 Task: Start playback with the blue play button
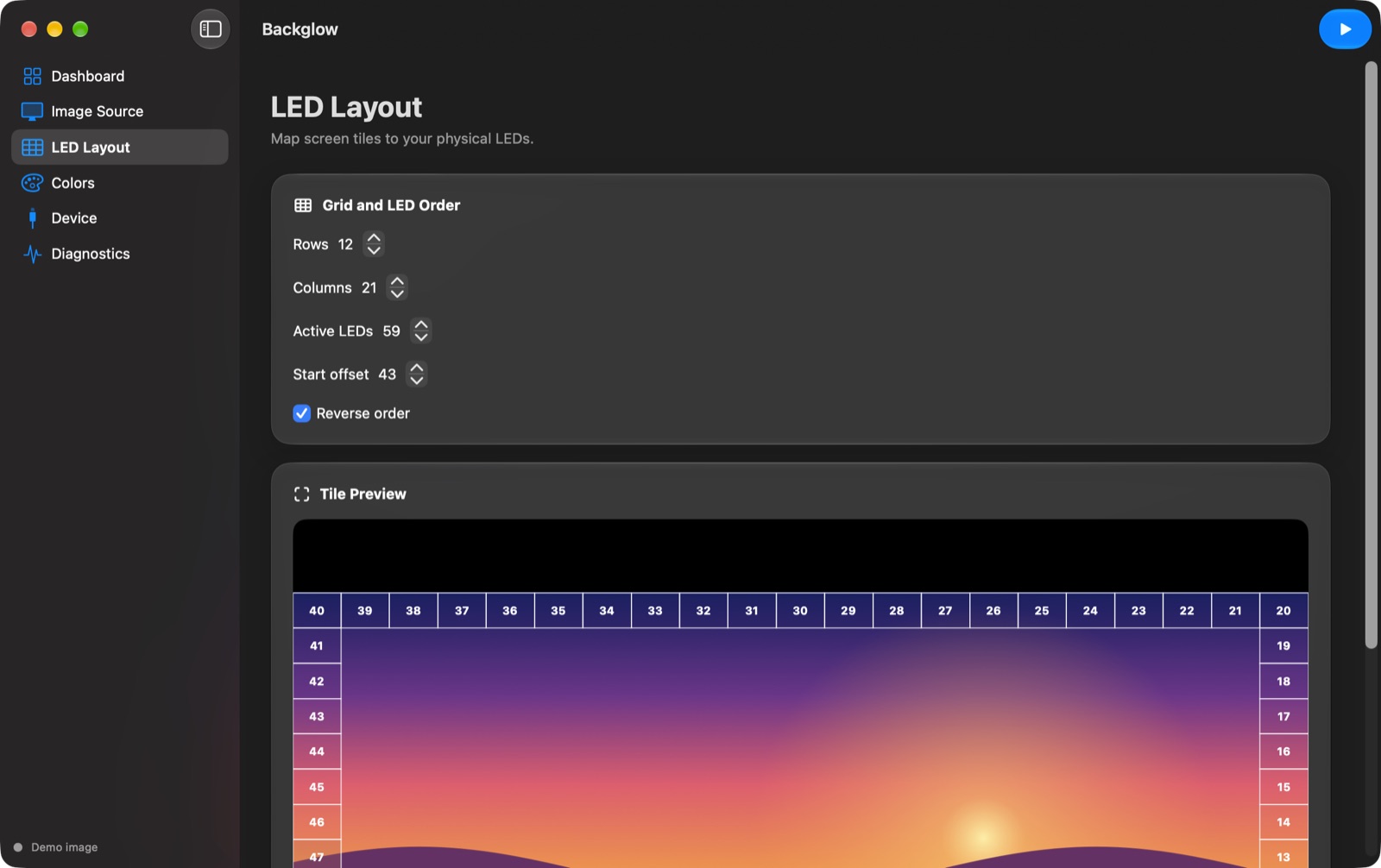(1345, 29)
